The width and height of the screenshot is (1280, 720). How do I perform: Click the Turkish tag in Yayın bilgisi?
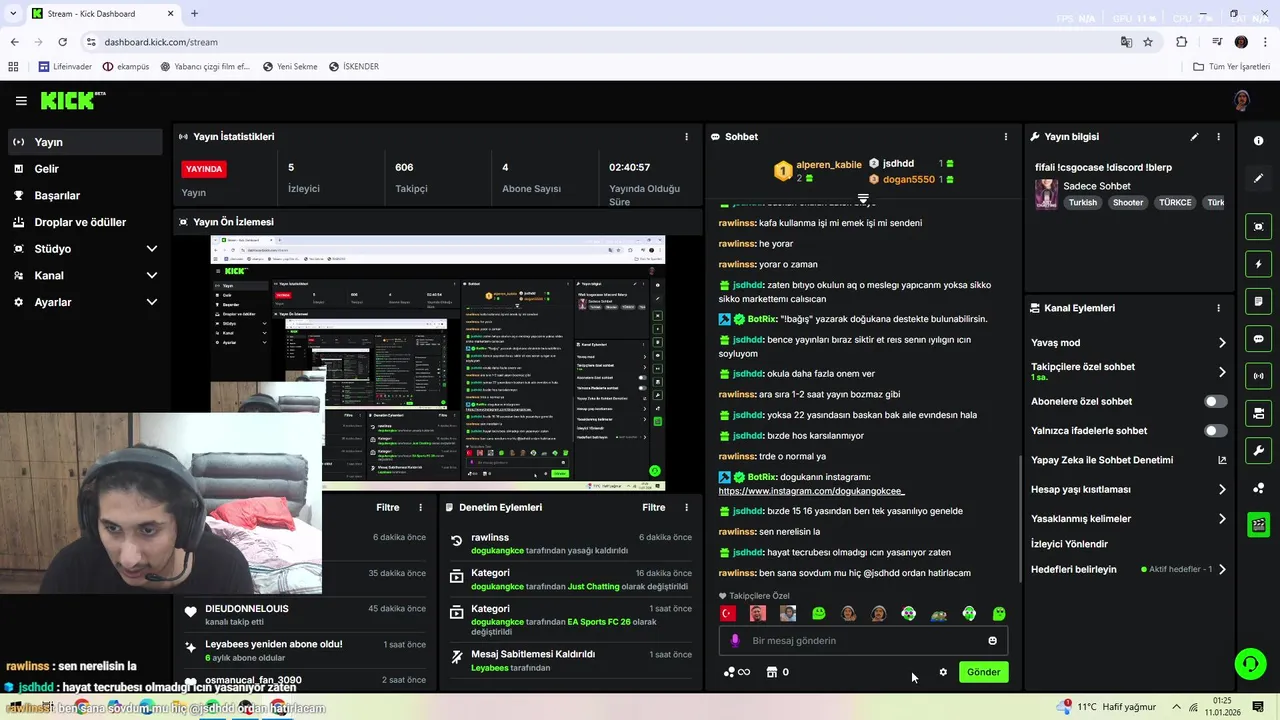click(x=1082, y=202)
